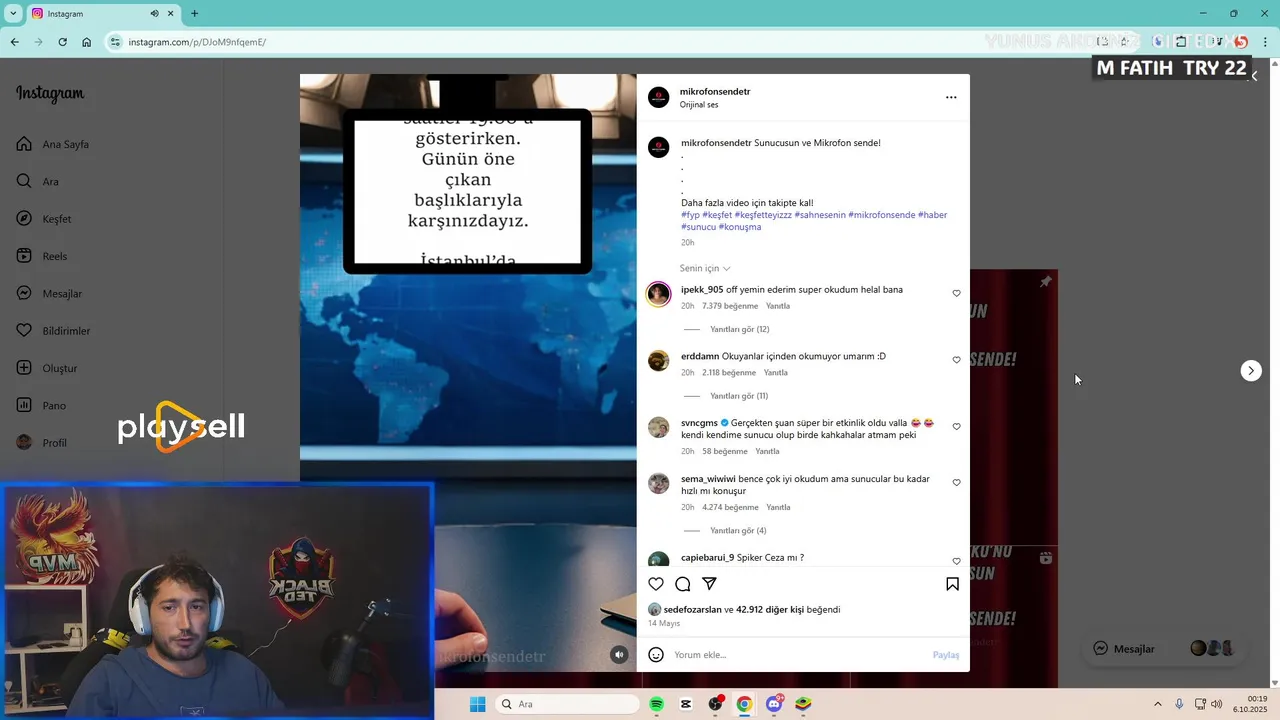The image size is (1280, 720).
Task: Open sema_wiwiwi's profile picture
Action: 658,483
